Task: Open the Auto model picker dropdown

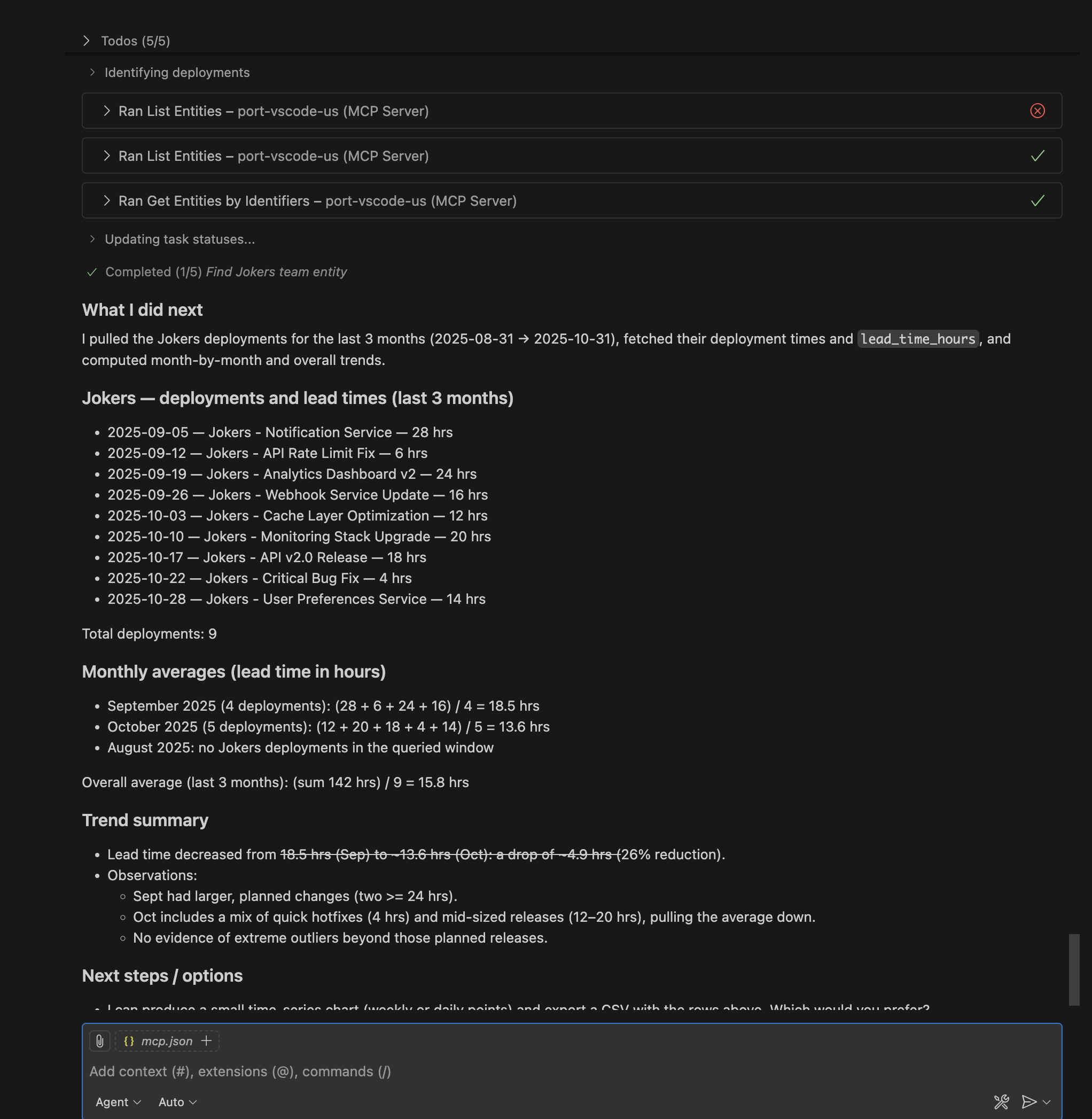Action: [x=177, y=1102]
